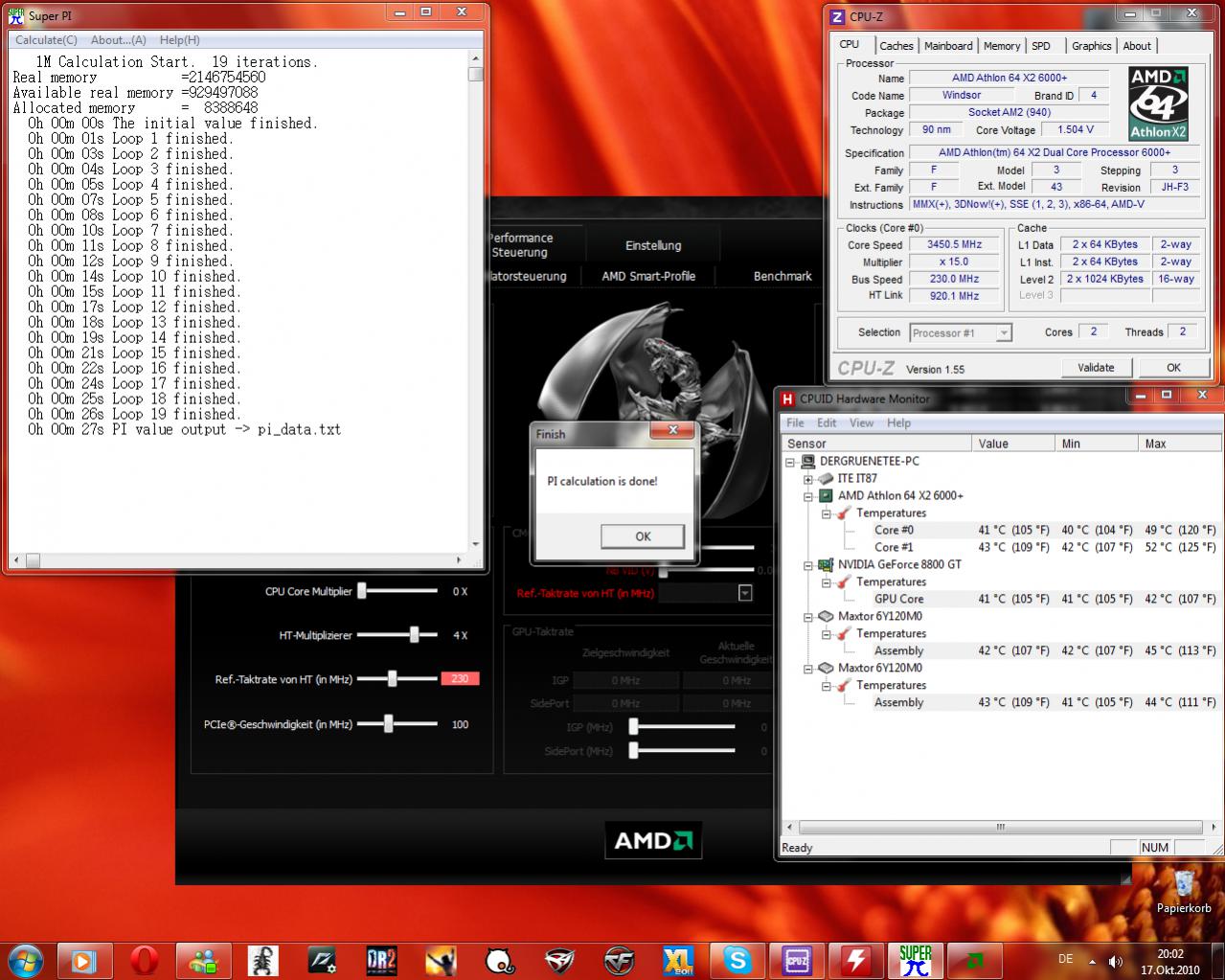Open the Einstellung tab in AMD OverDrive
Viewport: 1225px width, 980px height.
653,245
